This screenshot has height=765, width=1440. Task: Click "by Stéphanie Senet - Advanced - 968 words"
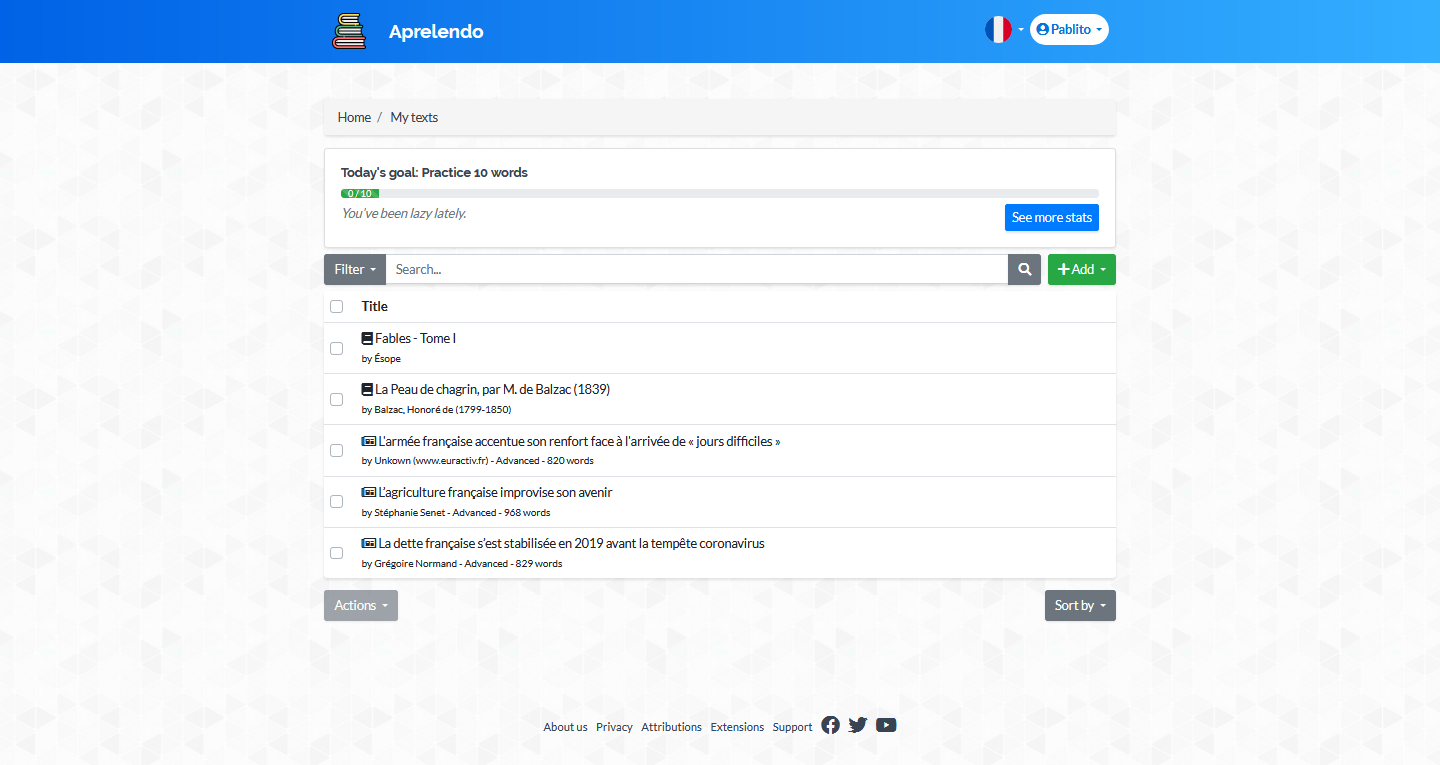click(x=456, y=512)
